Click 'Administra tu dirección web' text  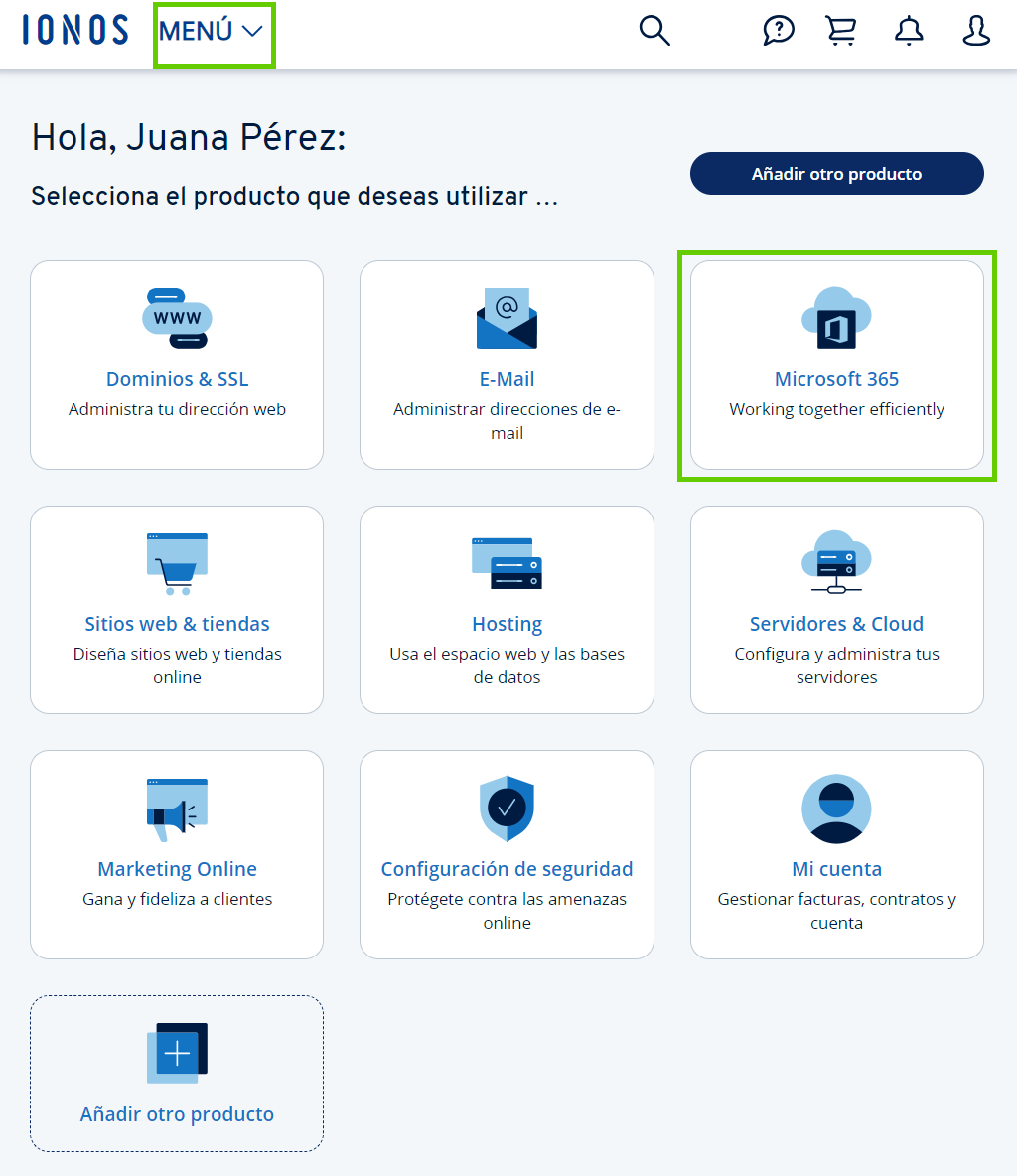pyautogui.click(x=177, y=409)
